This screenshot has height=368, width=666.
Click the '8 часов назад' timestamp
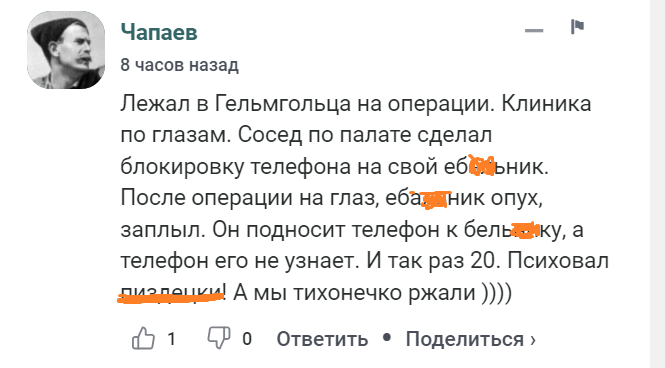179,65
